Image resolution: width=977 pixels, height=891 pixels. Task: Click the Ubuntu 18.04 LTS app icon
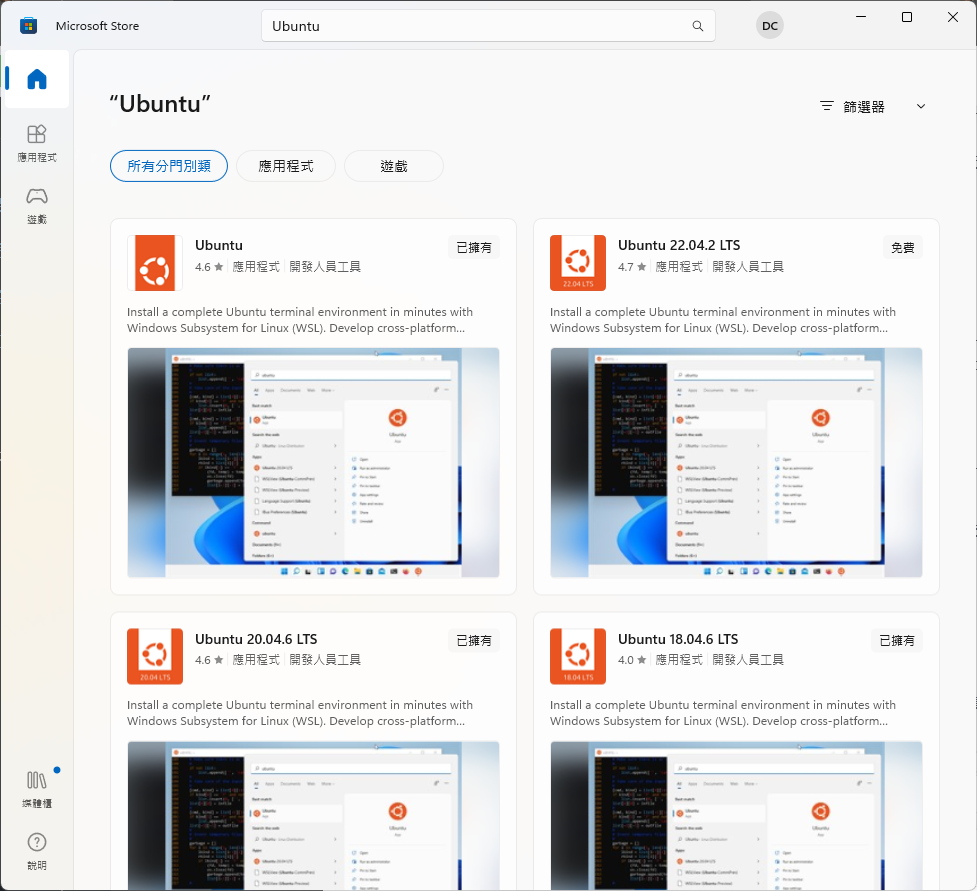[x=578, y=656]
